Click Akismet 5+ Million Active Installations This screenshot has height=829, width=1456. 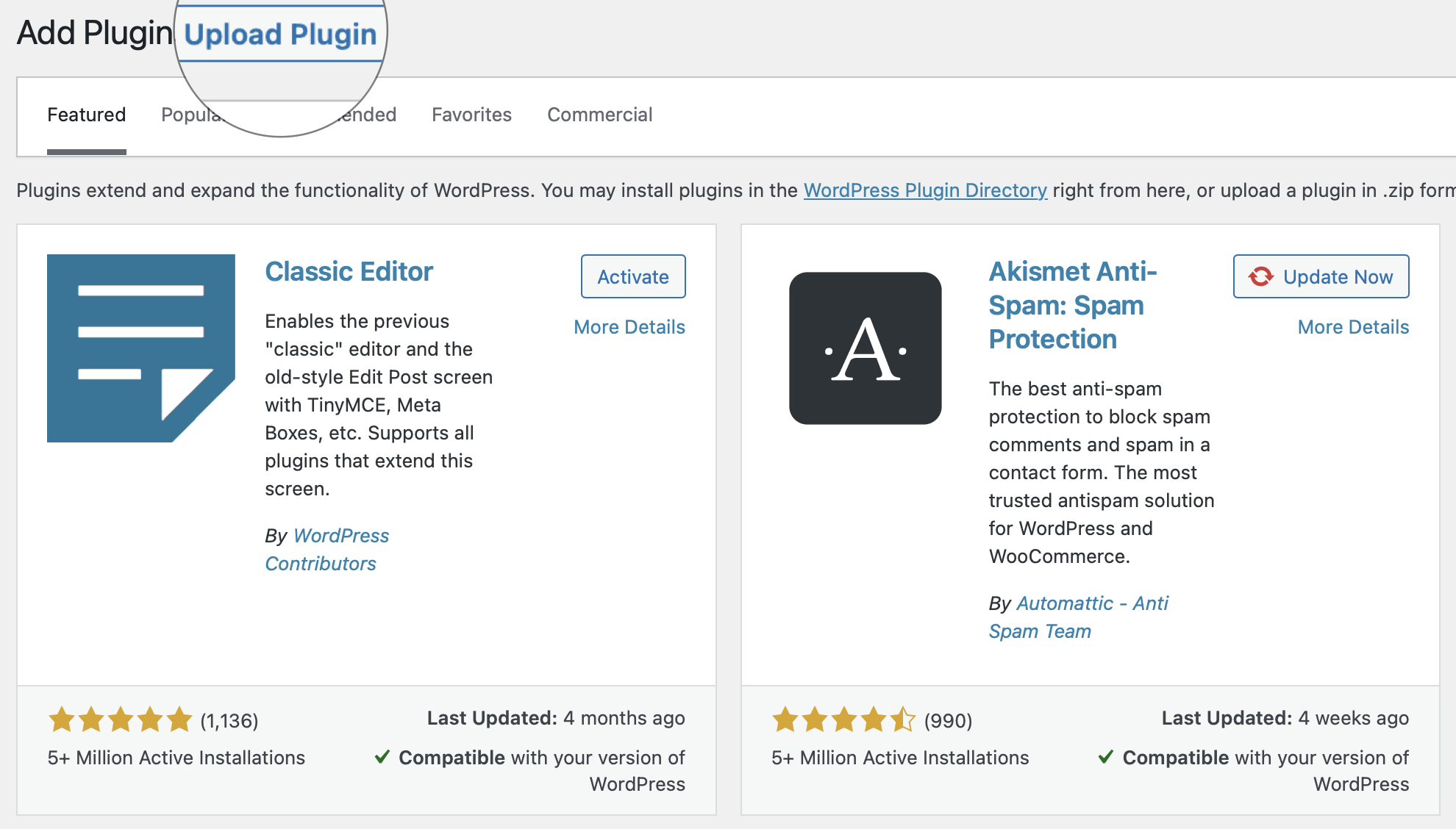click(900, 758)
